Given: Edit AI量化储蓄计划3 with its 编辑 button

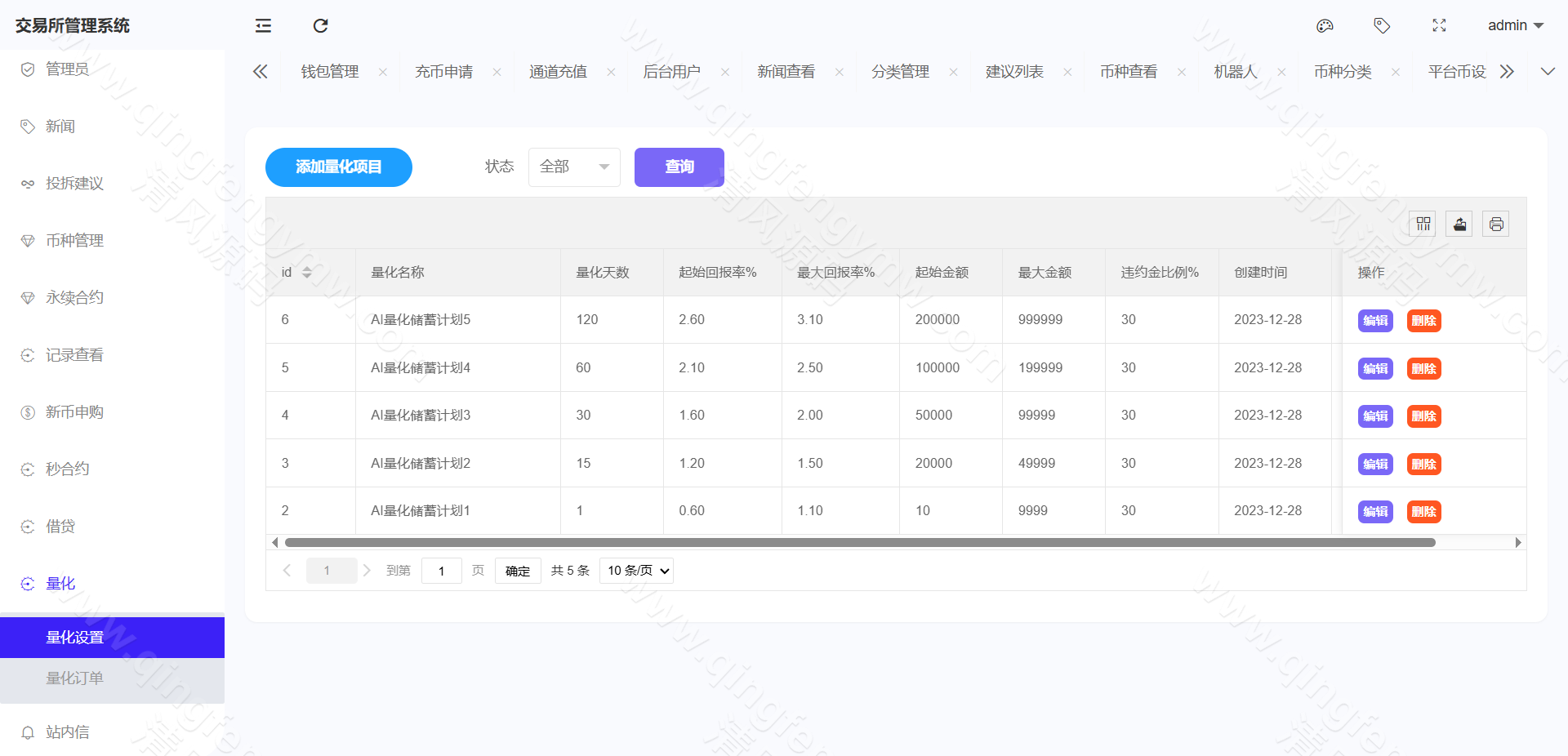Looking at the screenshot, I should (x=1375, y=416).
